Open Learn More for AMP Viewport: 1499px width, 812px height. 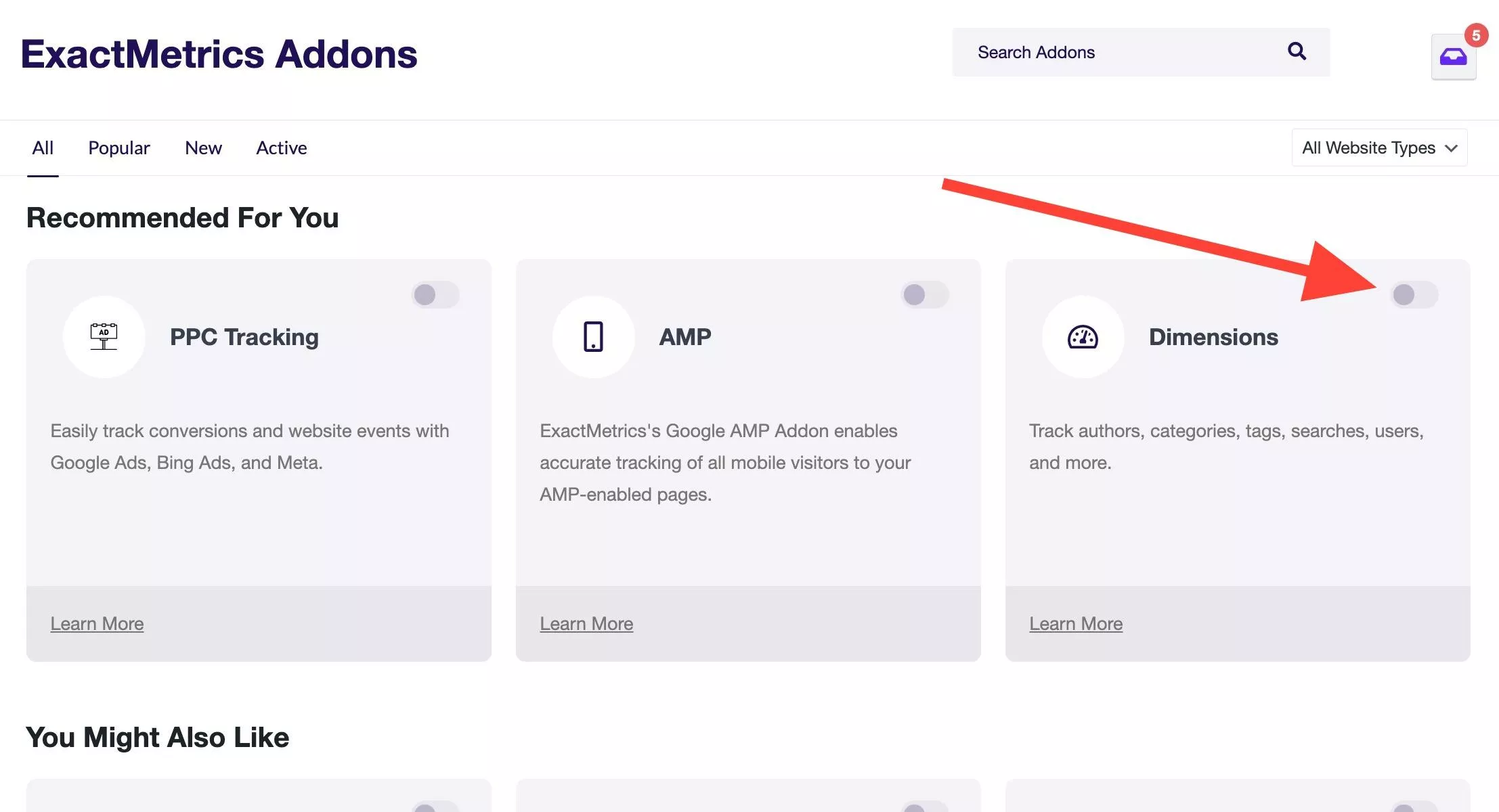pos(586,624)
